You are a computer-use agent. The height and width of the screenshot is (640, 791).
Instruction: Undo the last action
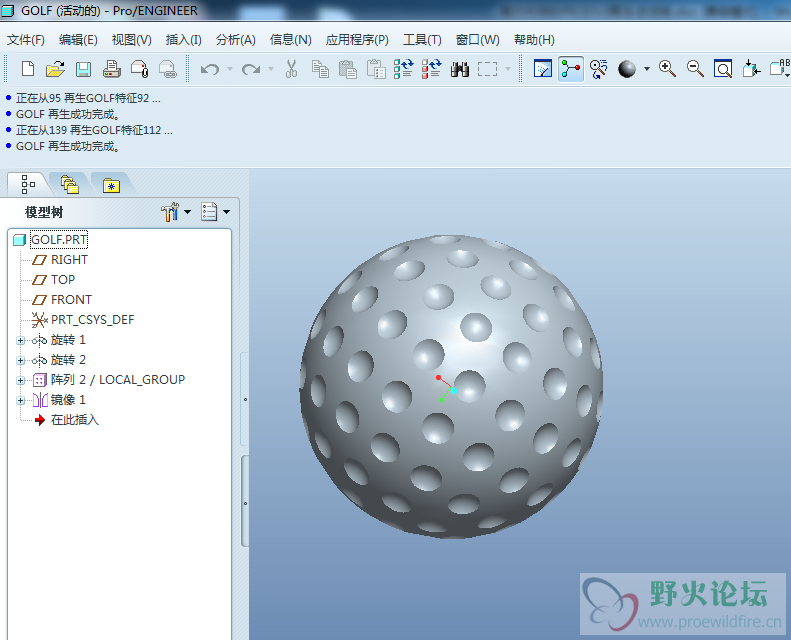click(x=210, y=69)
